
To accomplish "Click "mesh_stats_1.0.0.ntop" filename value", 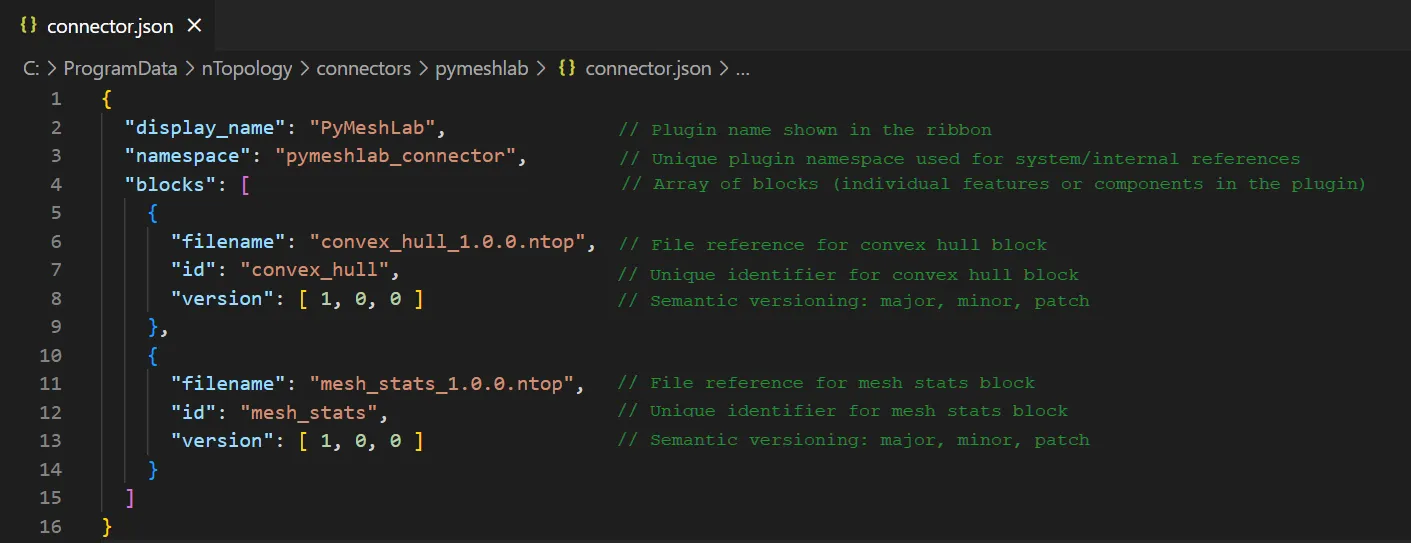I will pyautogui.click(x=441, y=384).
